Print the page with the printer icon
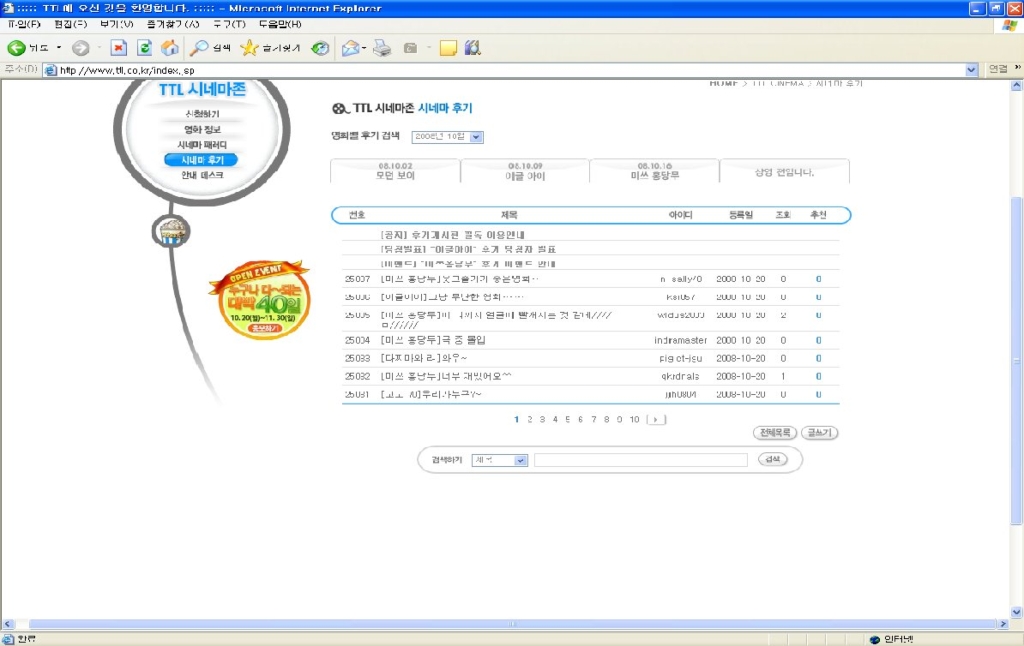The width and height of the screenshot is (1024, 646). 382,48
